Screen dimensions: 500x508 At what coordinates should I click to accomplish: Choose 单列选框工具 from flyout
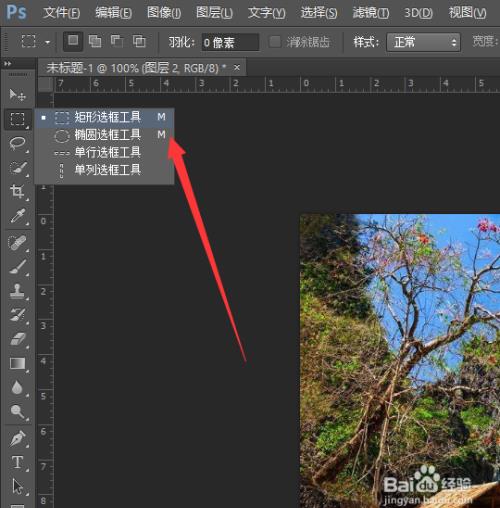104,170
